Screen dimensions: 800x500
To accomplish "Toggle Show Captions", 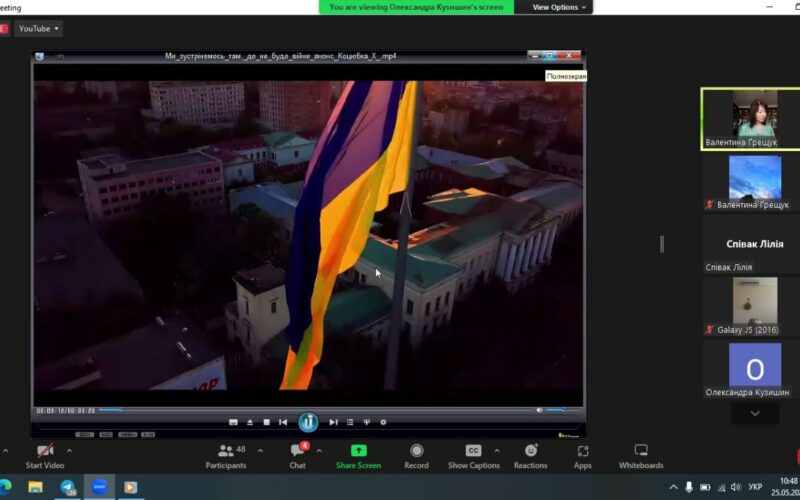I will click(x=473, y=456).
